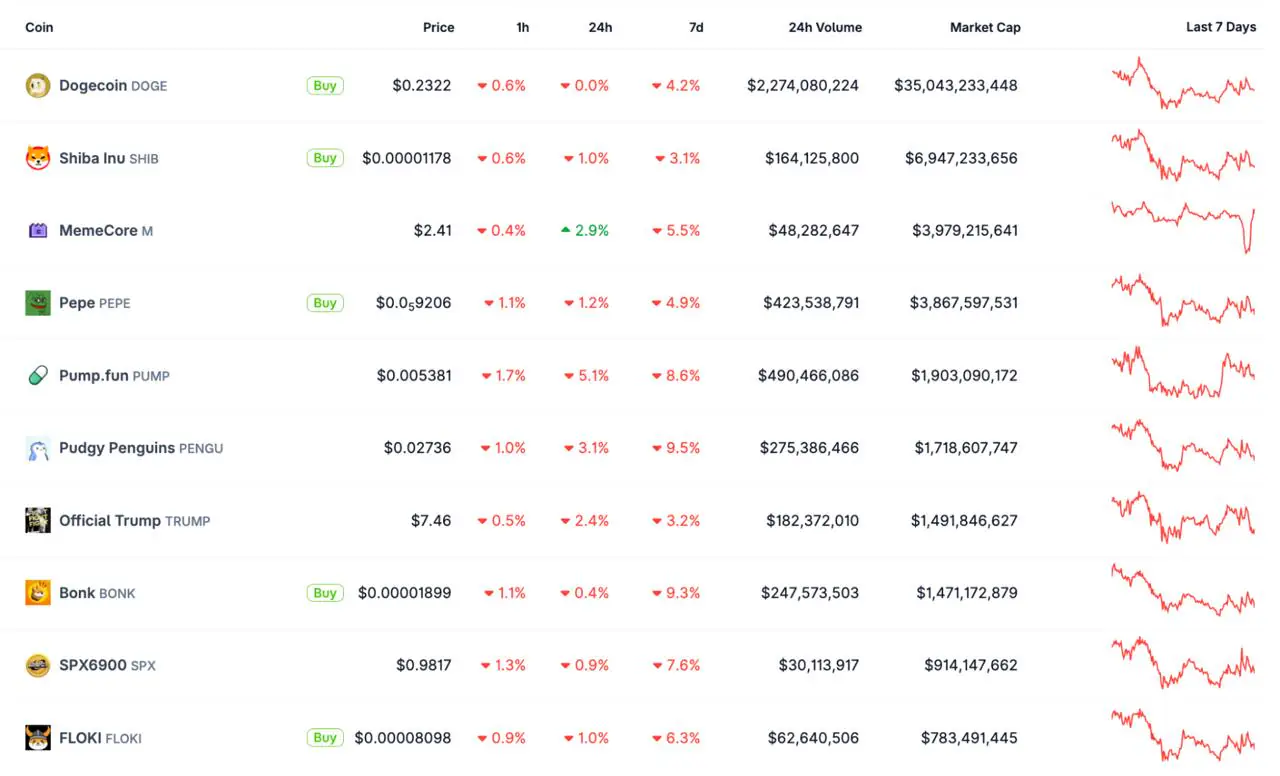The width and height of the screenshot is (1280, 776).
Task: Click the Pepe frog coin icon
Action: click(38, 303)
